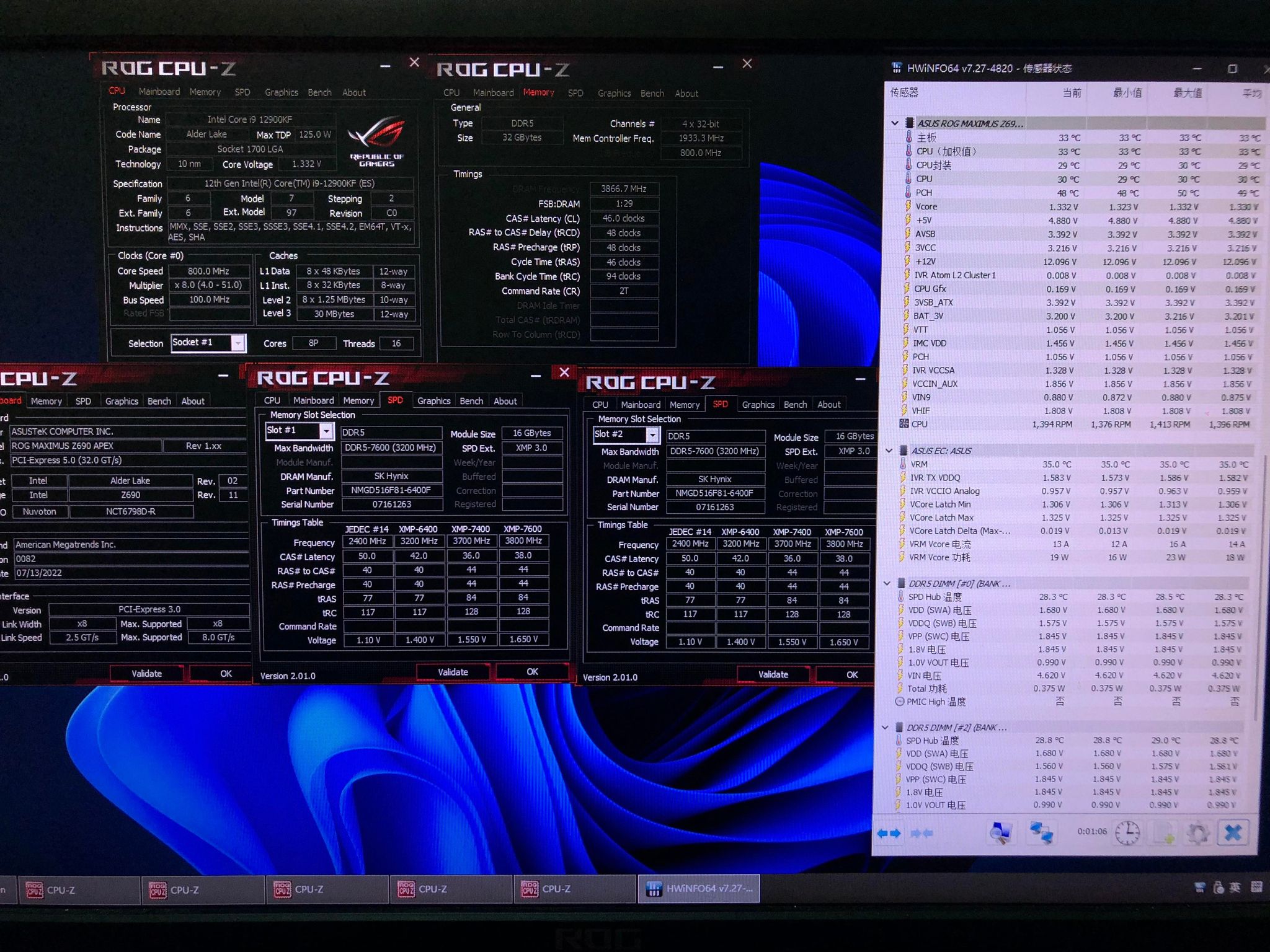Click the ROG Republic of Gamers logo in CPU-Z
This screenshot has height=952, width=1270.
click(x=376, y=141)
